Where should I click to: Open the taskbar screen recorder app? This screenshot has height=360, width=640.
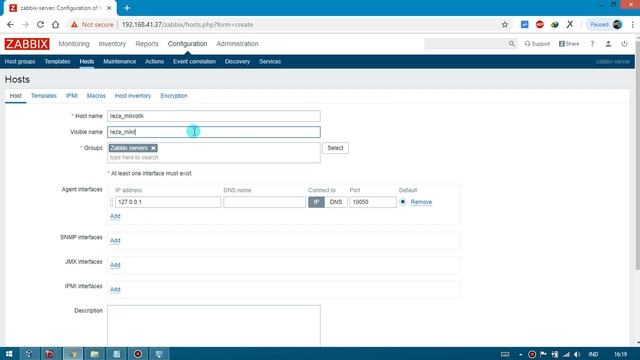pyautogui.click(x=138, y=354)
